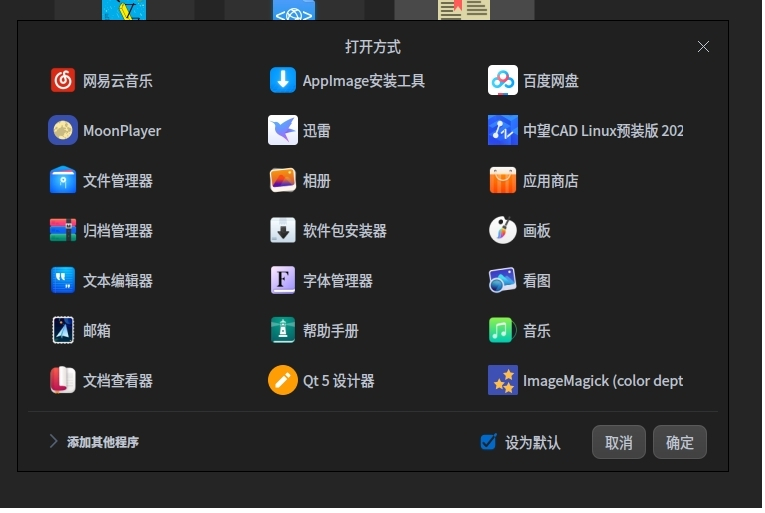
Task: Expand 添加其他程序 chevron arrow
Action: (54, 442)
